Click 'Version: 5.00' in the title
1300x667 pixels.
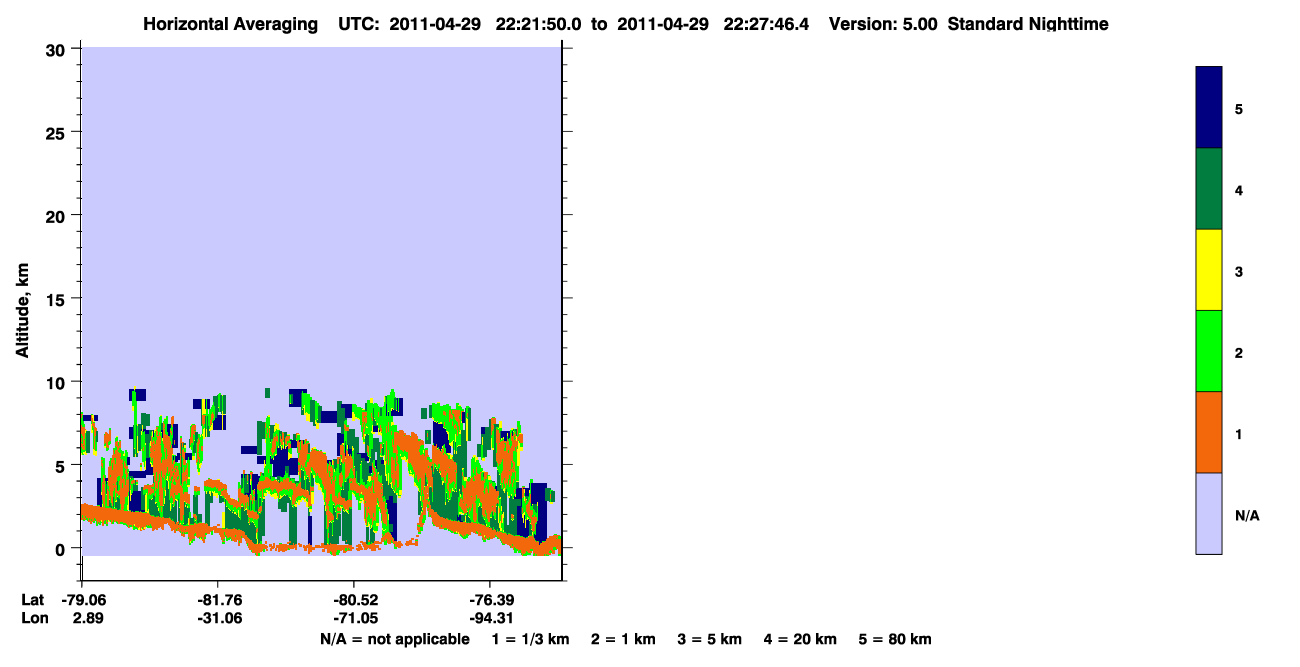[883, 24]
